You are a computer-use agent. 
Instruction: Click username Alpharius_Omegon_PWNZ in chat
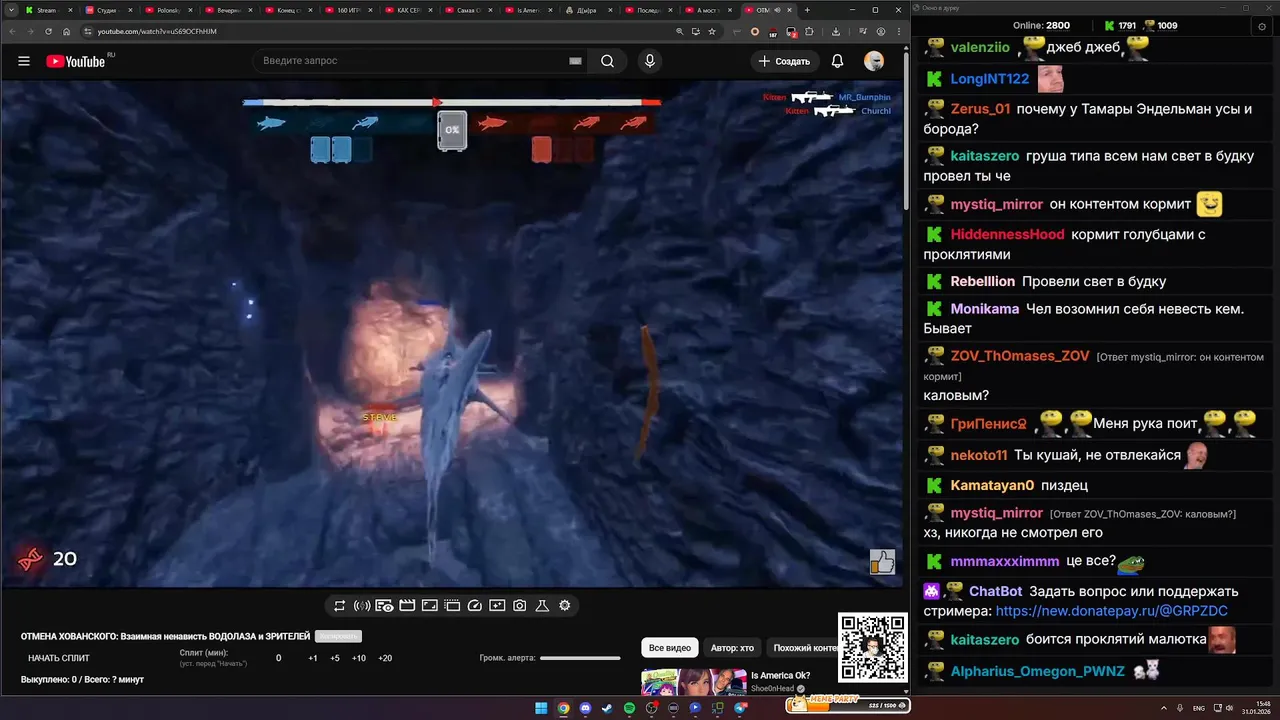tap(1037, 671)
